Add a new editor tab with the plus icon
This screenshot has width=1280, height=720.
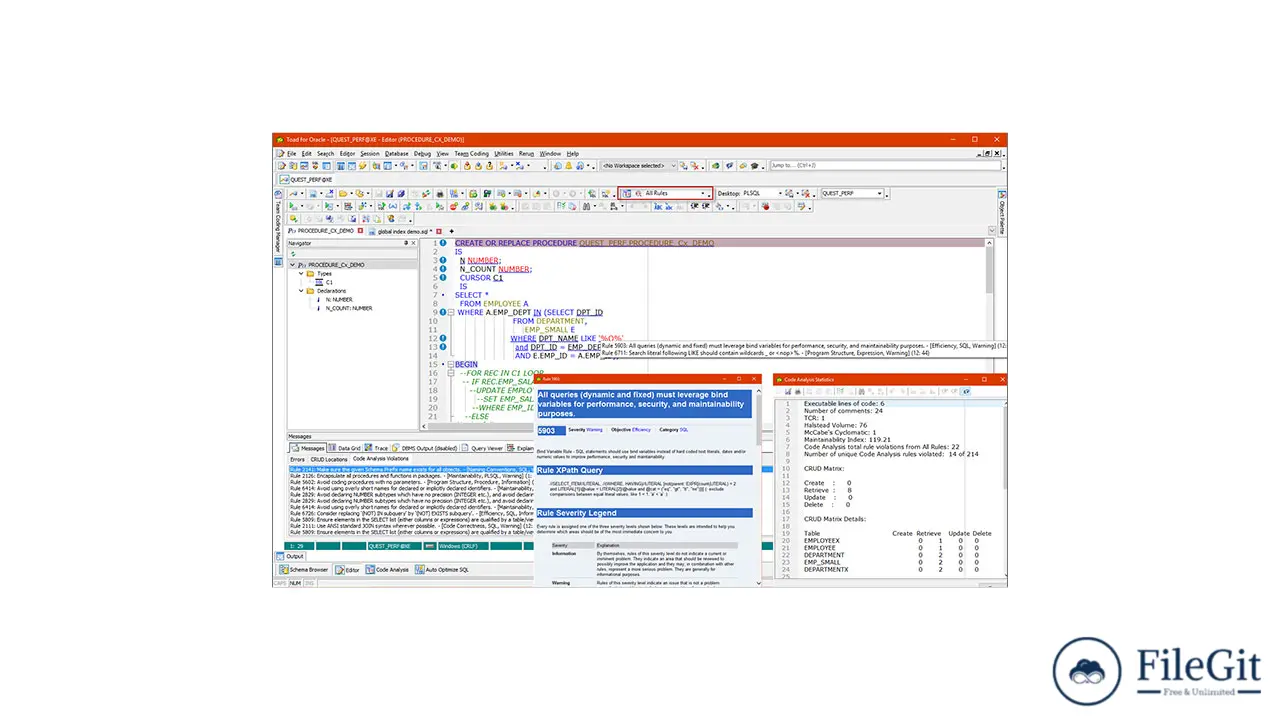point(451,231)
